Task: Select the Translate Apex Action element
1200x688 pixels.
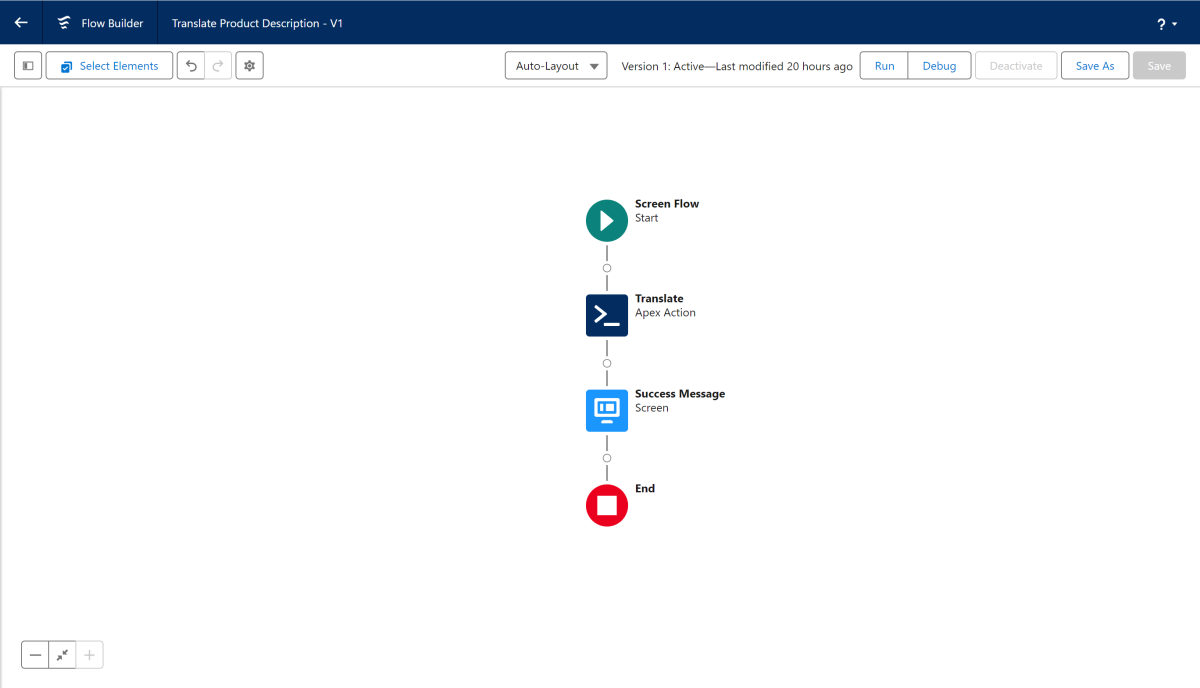Action: (x=607, y=315)
